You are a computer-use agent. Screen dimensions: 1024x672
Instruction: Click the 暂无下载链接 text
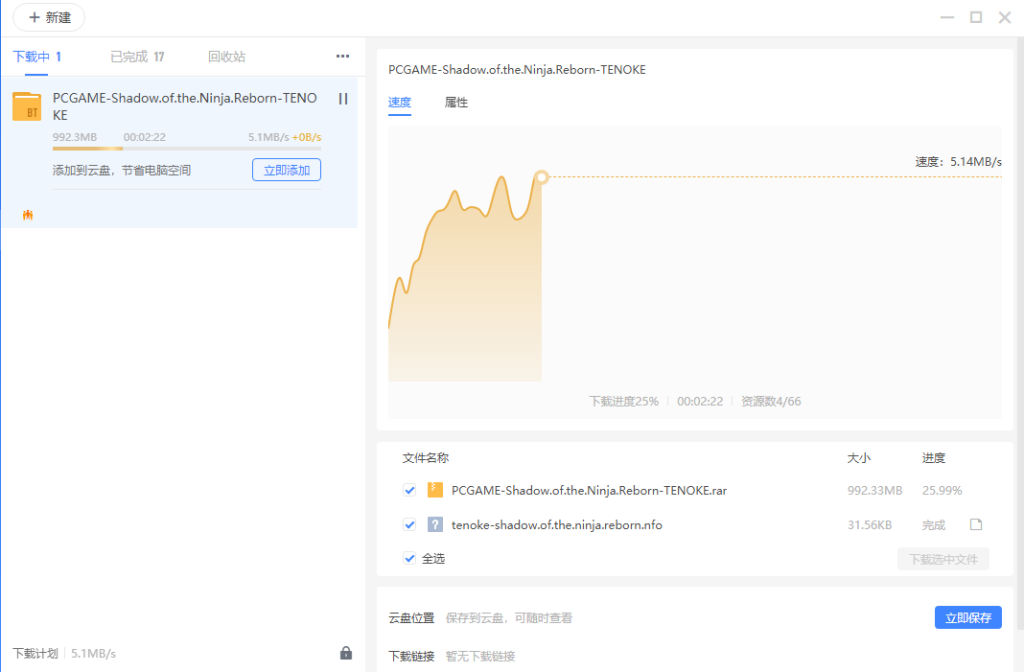480,656
